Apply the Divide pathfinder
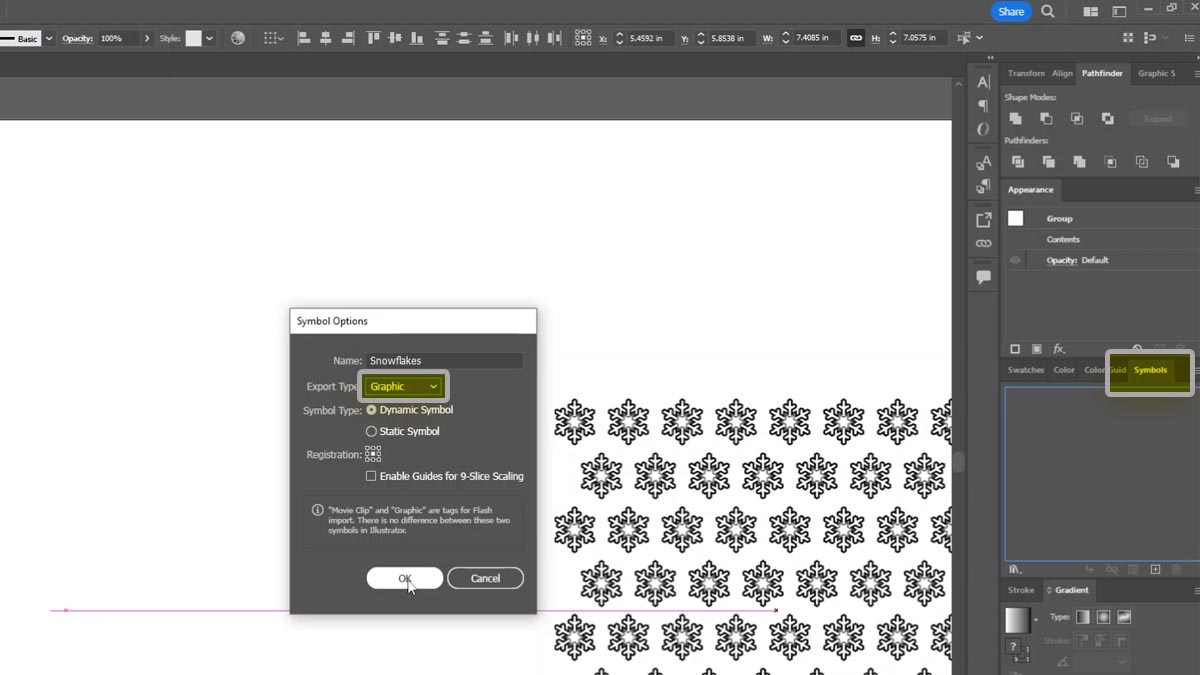The image size is (1200, 675). (x=1018, y=161)
